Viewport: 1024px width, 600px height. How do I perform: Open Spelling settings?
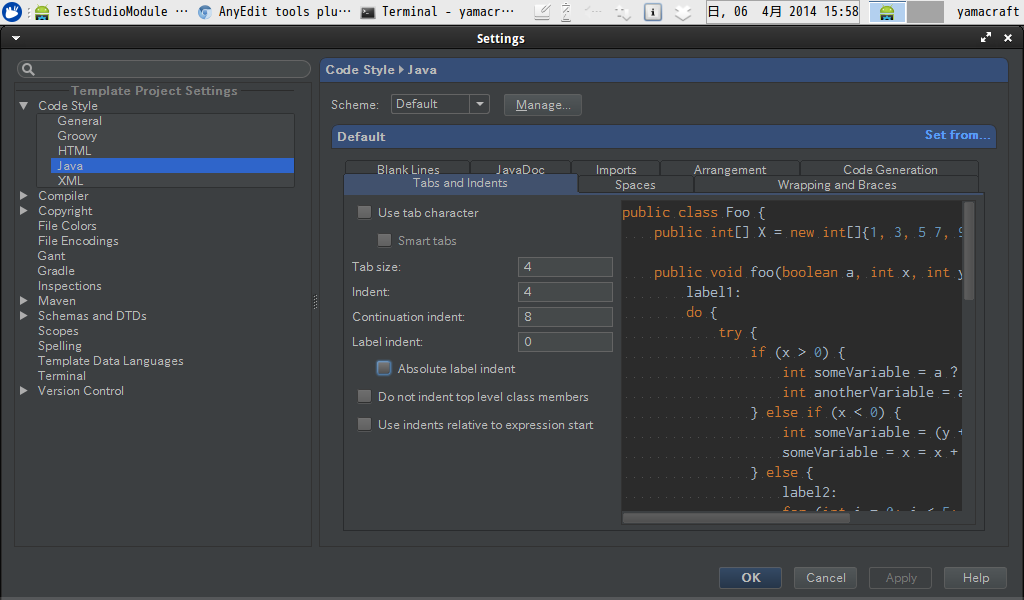coord(60,346)
